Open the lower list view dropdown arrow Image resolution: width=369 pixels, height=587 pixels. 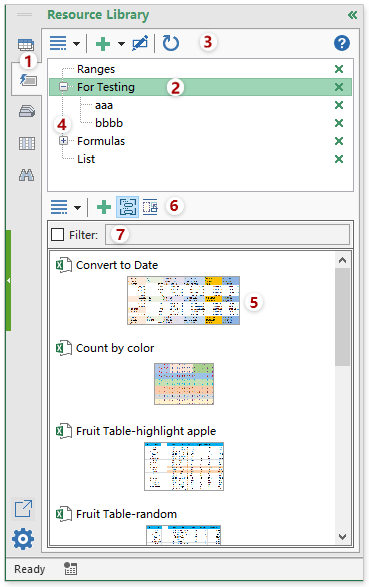[77, 207]
